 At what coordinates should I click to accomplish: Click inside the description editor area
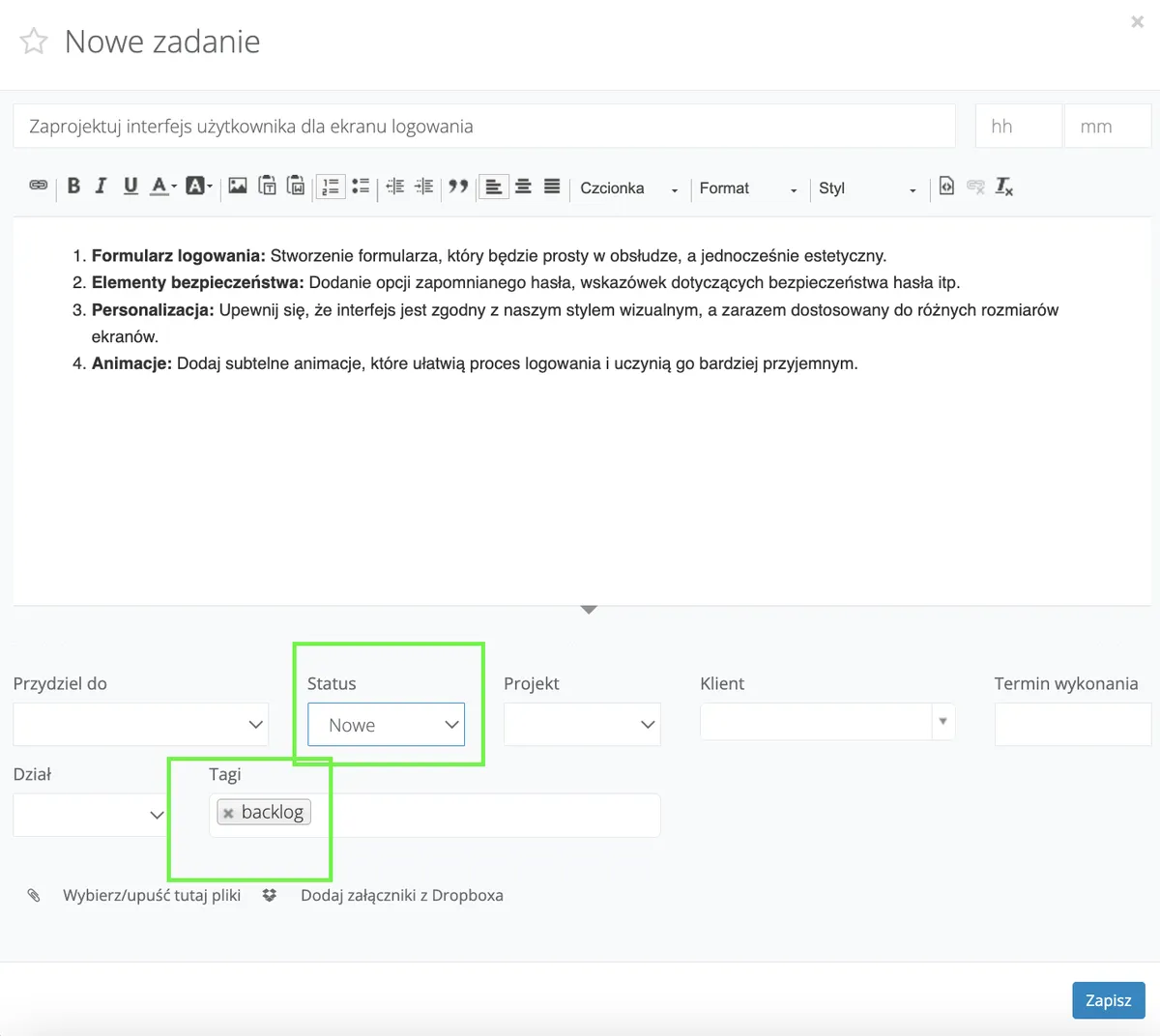[x=582, y=411]
